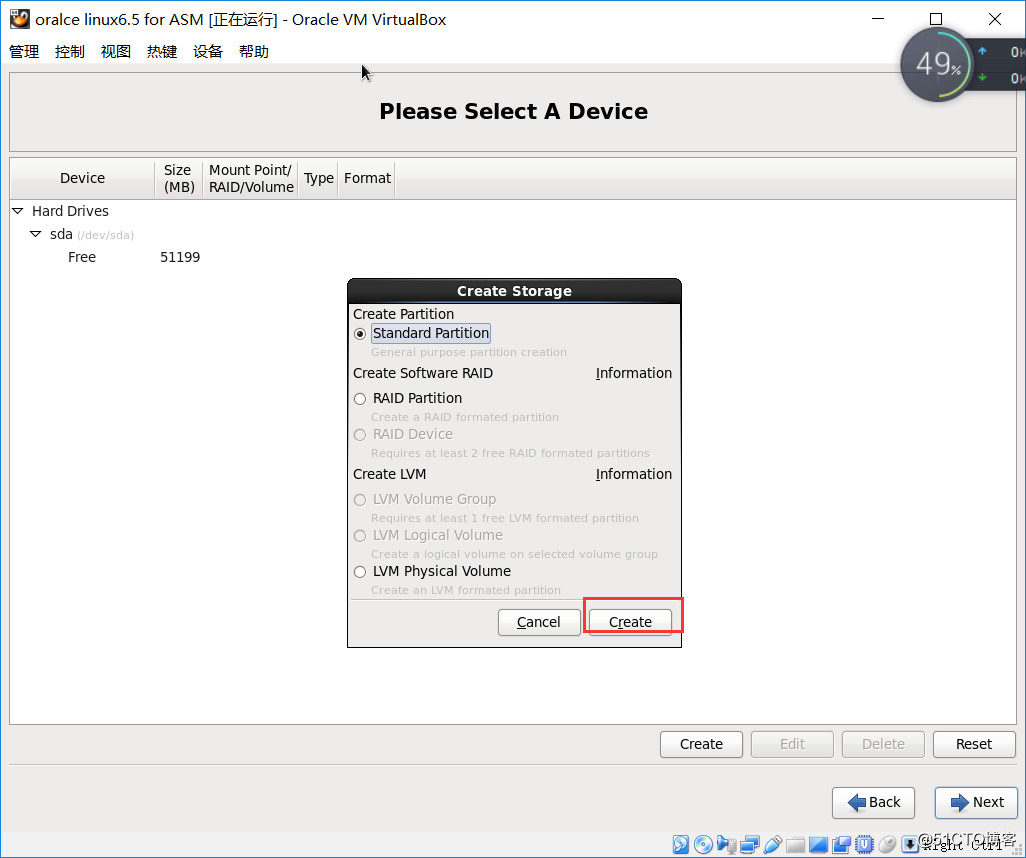
Task: Click the recording status icon
Action: point(841,844)
